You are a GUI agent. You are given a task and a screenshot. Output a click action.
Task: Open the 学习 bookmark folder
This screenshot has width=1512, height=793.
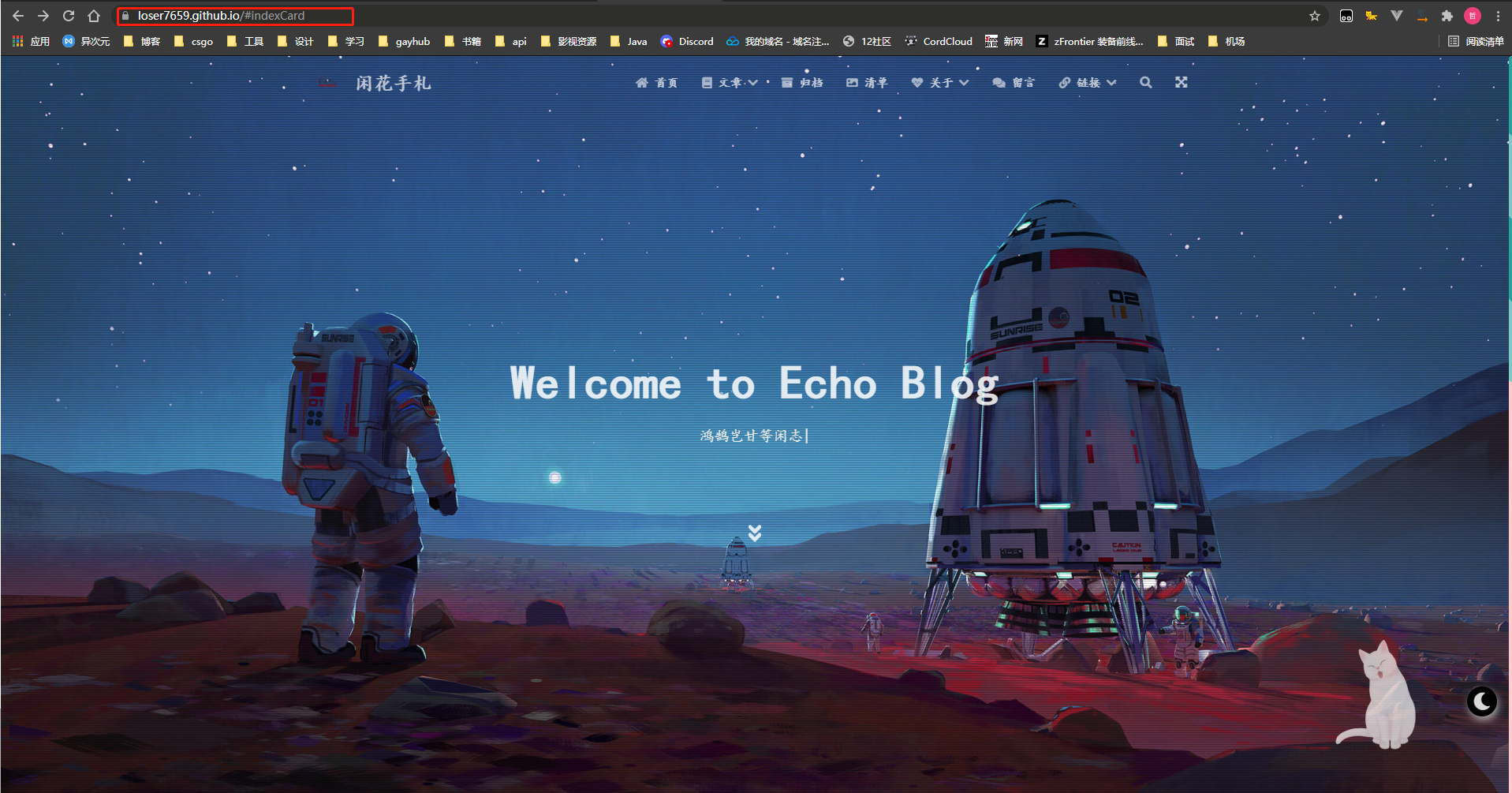point(346,42)
